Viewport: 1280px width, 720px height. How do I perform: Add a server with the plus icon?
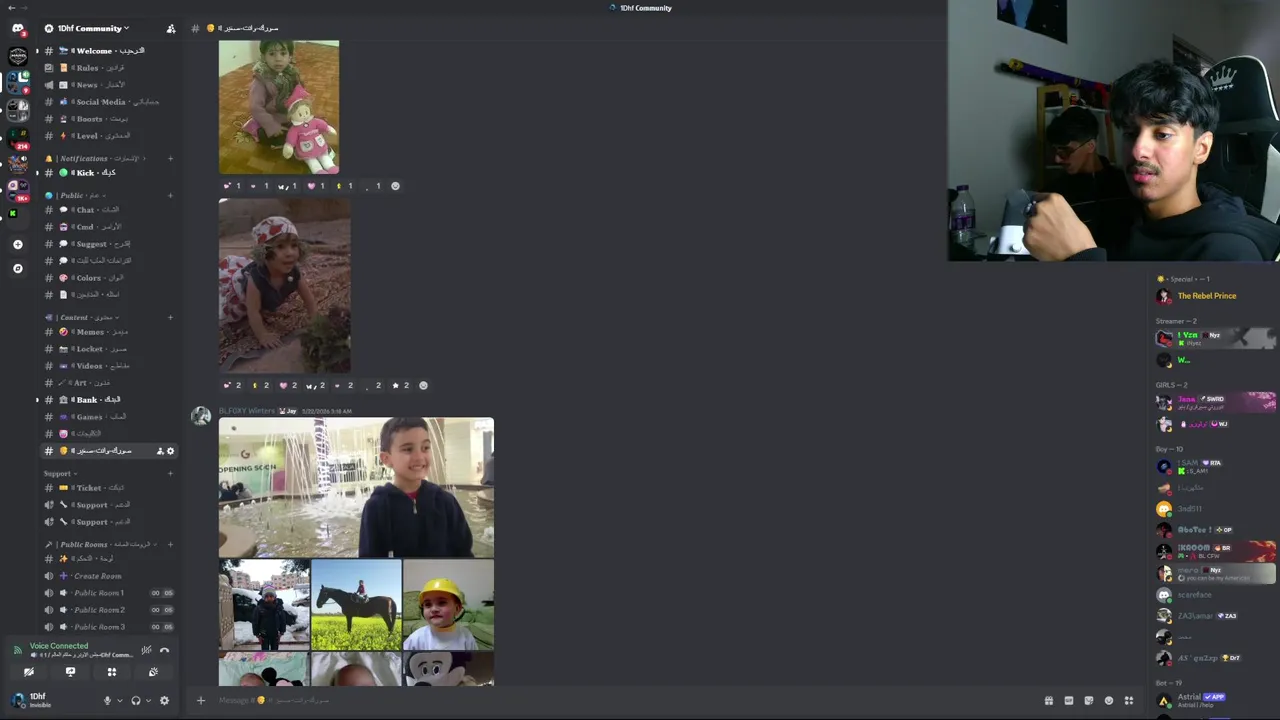coord(17,244)
